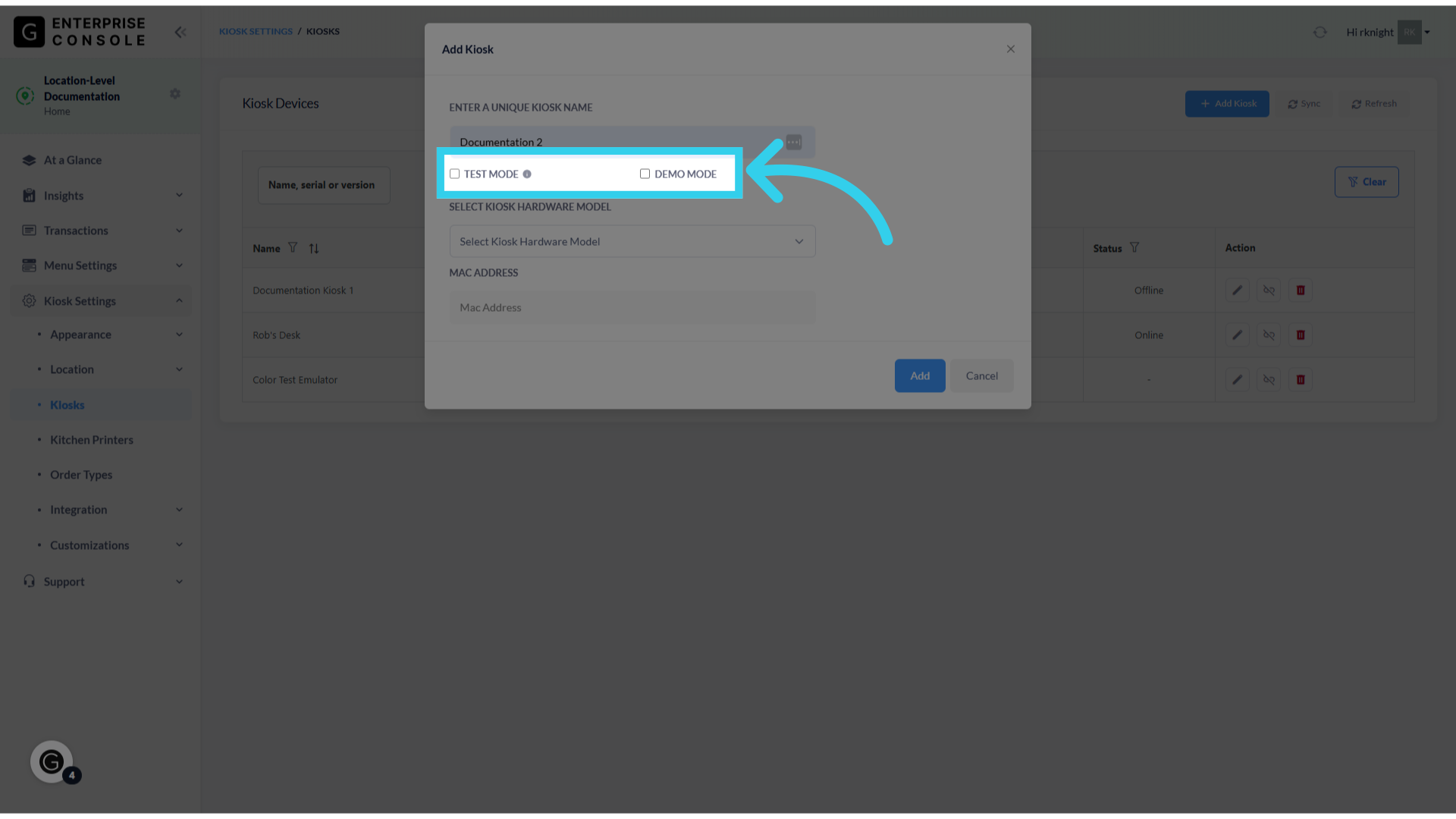Open the rknight user menu
1456x819 pixels.
point(1388,32)
